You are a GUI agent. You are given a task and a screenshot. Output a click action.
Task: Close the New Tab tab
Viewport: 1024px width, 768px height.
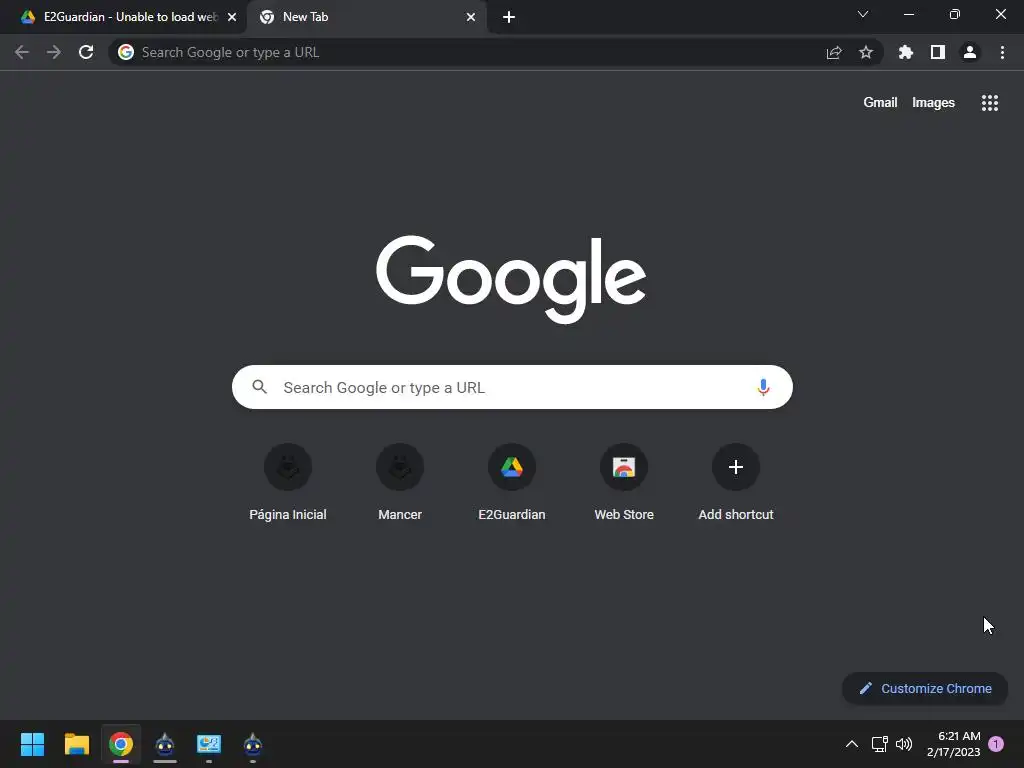pyautogui.click(x=471, y=17)
